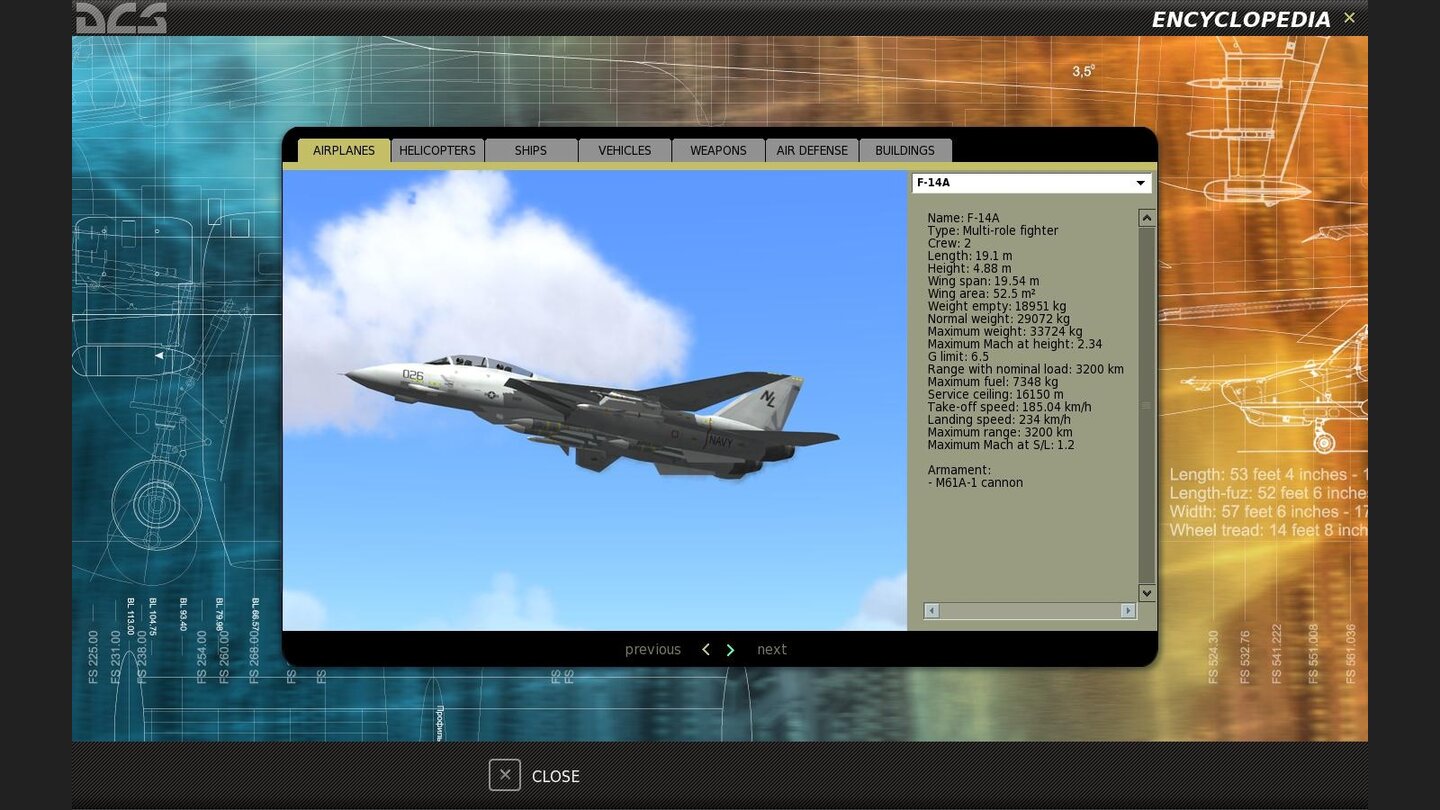Click 'Maximum Mach at S/L: 1.2' line
Viewport: 1440px width, 810px height.
[1000, 445]
